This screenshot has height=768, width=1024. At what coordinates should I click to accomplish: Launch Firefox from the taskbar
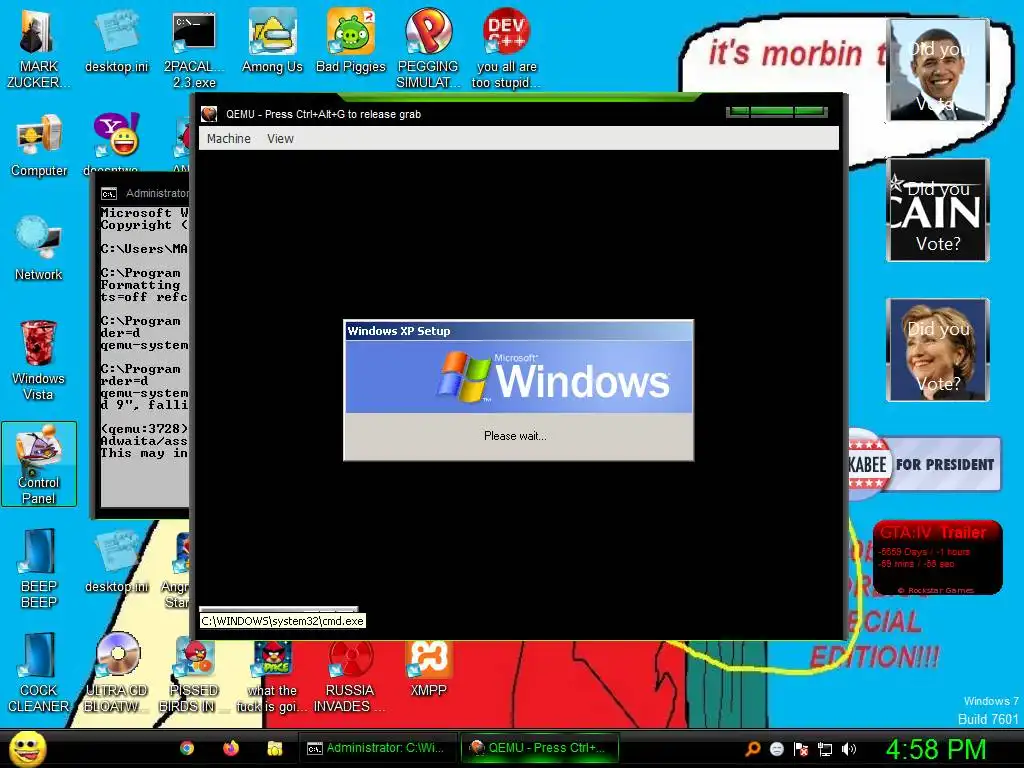231,748
